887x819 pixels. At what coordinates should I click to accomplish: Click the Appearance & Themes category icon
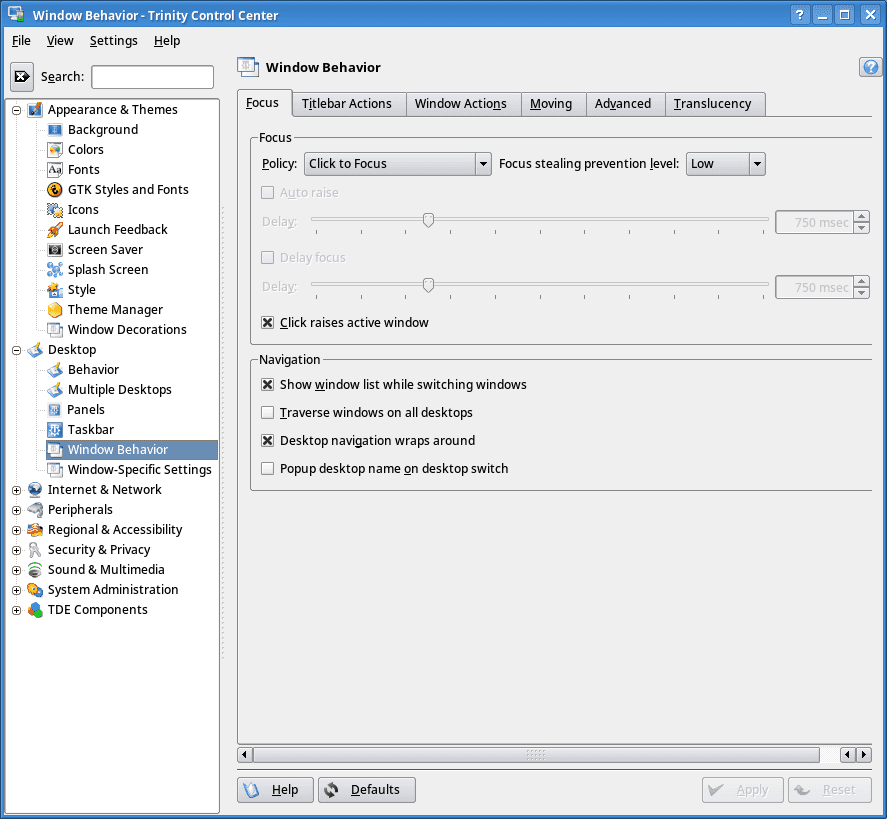[35, 109]
